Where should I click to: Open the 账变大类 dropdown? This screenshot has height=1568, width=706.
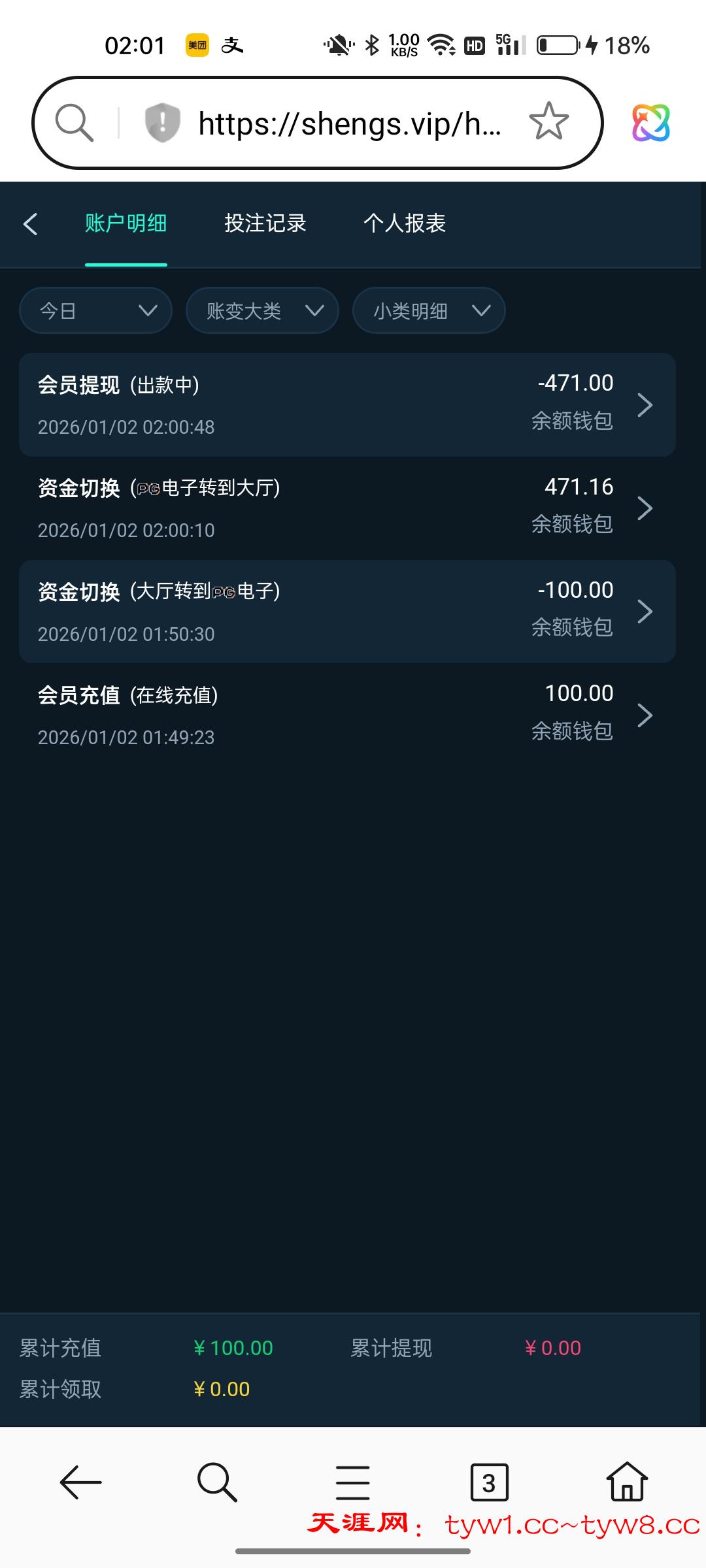pyautogui.click(x=262, y=310)
